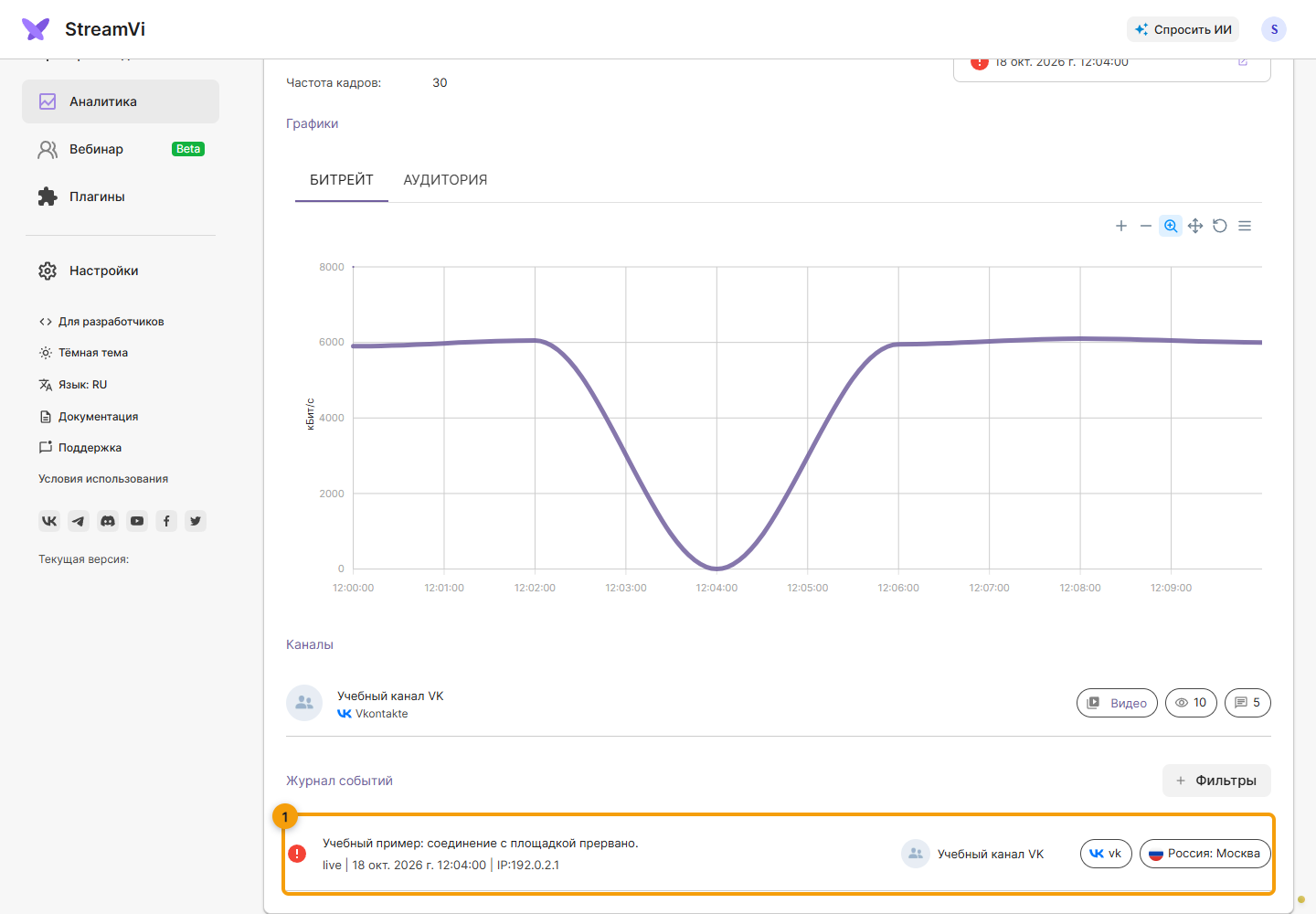Open Настройки in the sidebar

click(121, 271)
